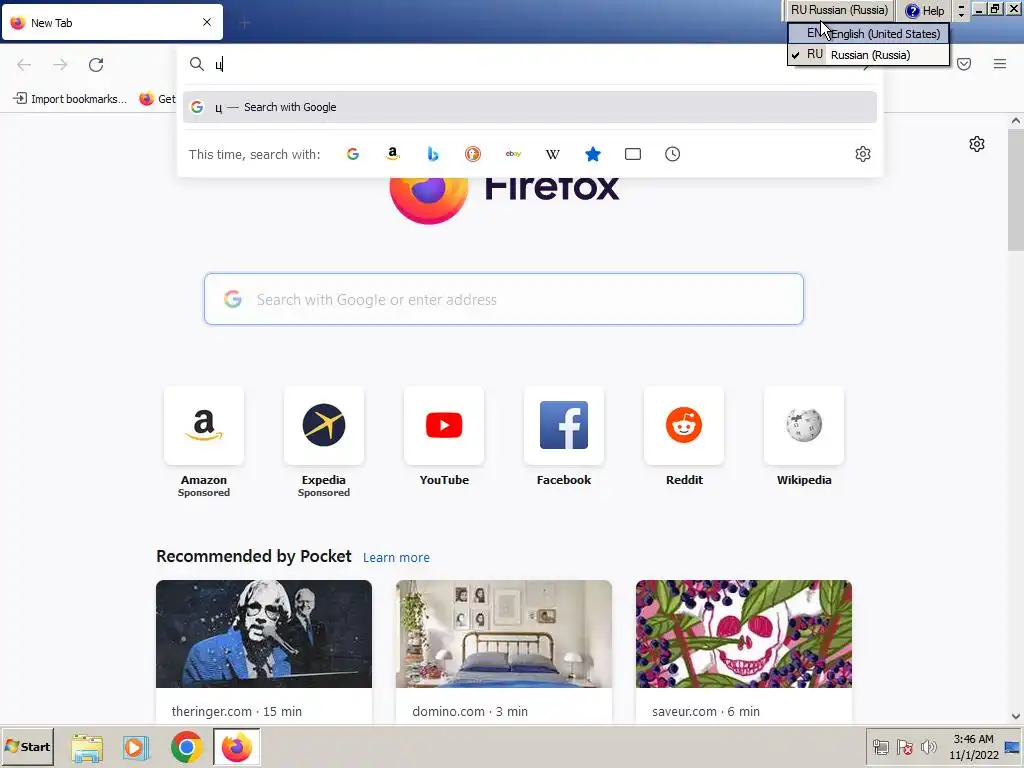Search this time with DuckDuckGo icon
Image resolution: width=1024 pixels, height=768 pixels.
point(473,154)
